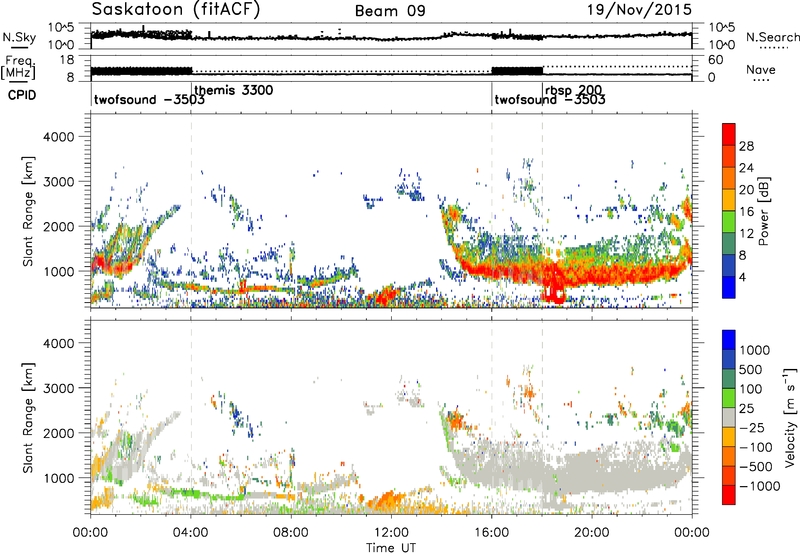Click the gray segment of Velocity colorbar
This screenshot has width=800, height=554.
coord(729,417)
